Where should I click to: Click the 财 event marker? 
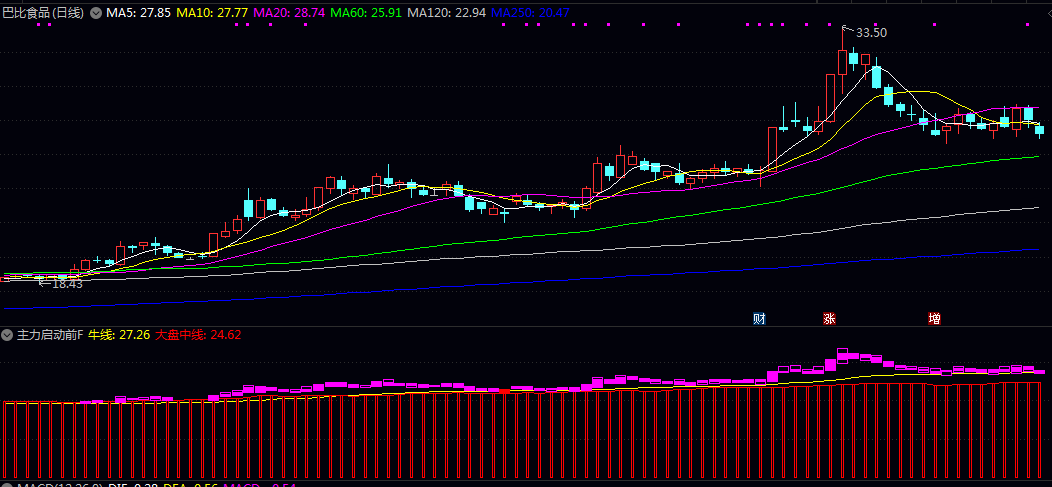(759, 318)
